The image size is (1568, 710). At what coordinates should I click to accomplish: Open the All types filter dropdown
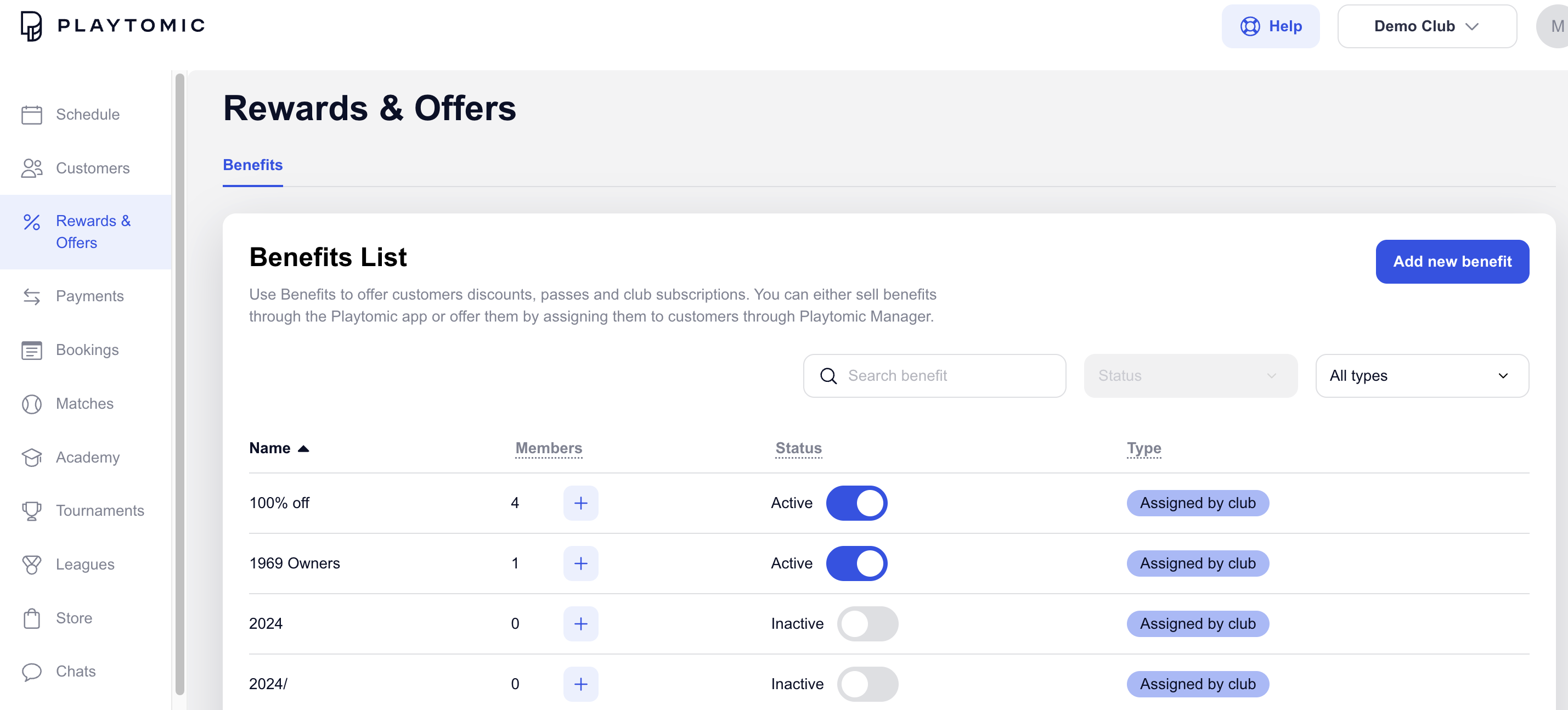click(x=1422, y=376)
